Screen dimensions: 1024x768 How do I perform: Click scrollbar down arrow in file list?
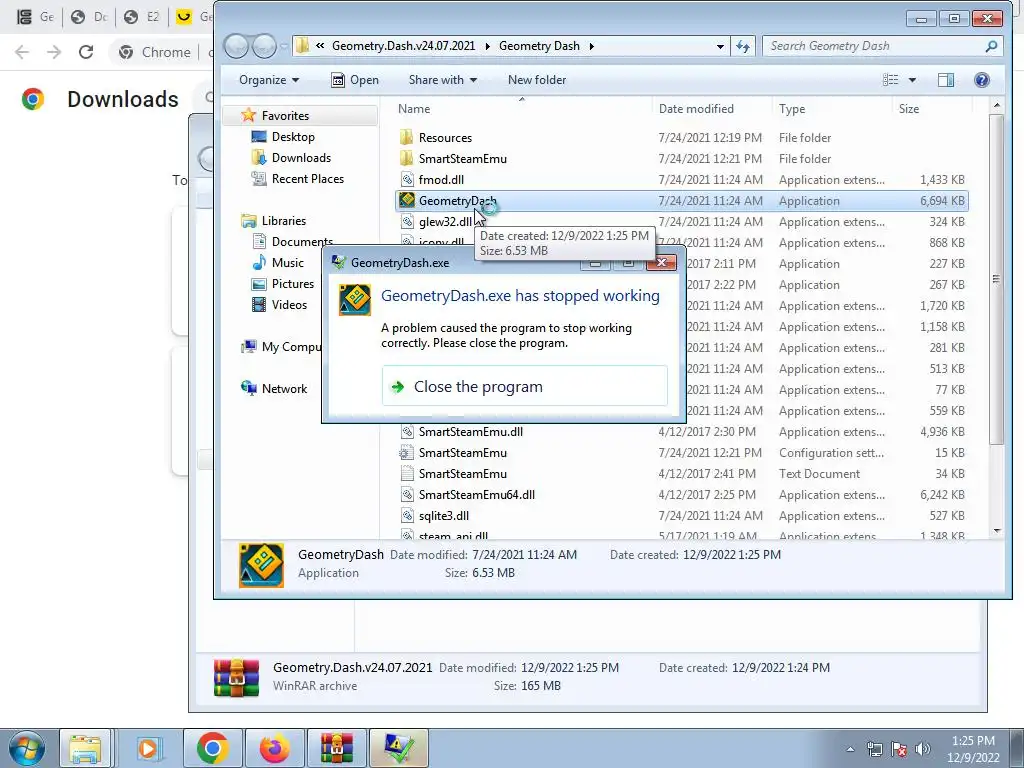tap(997, 530)
